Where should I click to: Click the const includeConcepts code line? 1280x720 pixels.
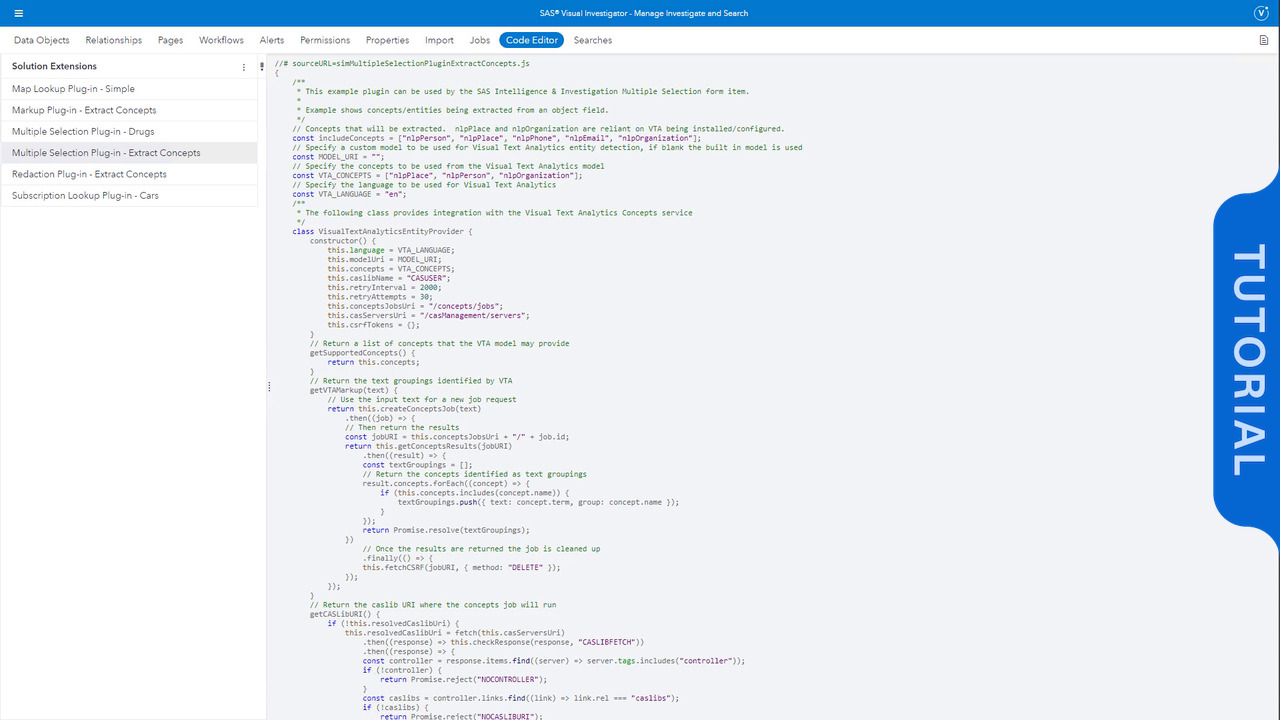click(497, 138)
